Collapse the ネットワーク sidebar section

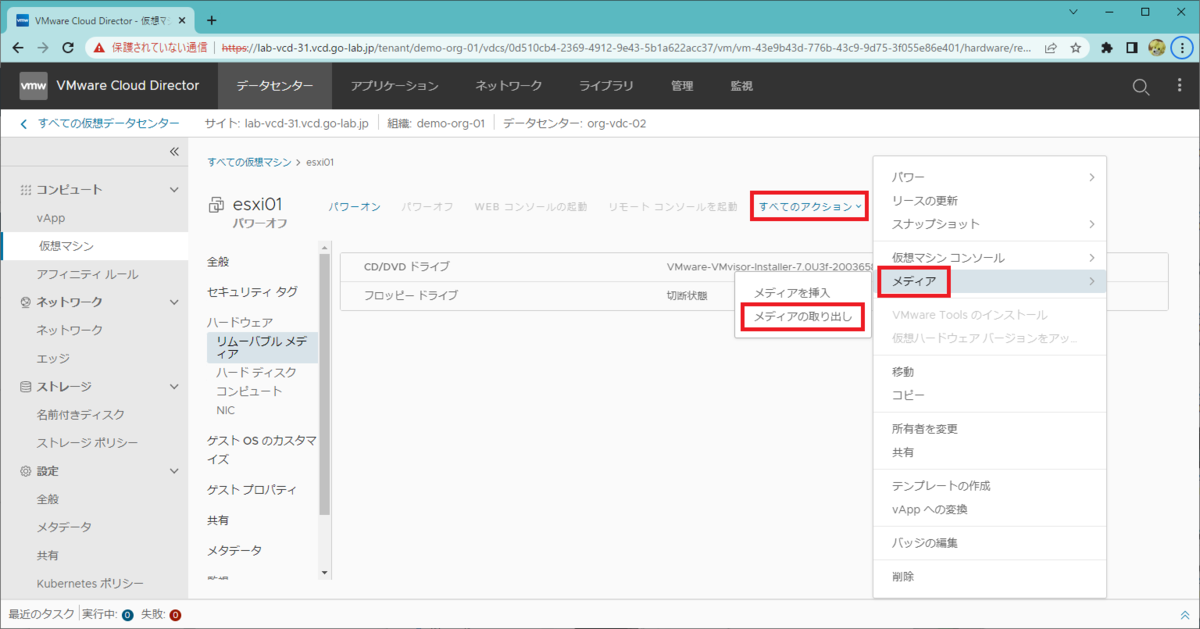tap(174, 302)
